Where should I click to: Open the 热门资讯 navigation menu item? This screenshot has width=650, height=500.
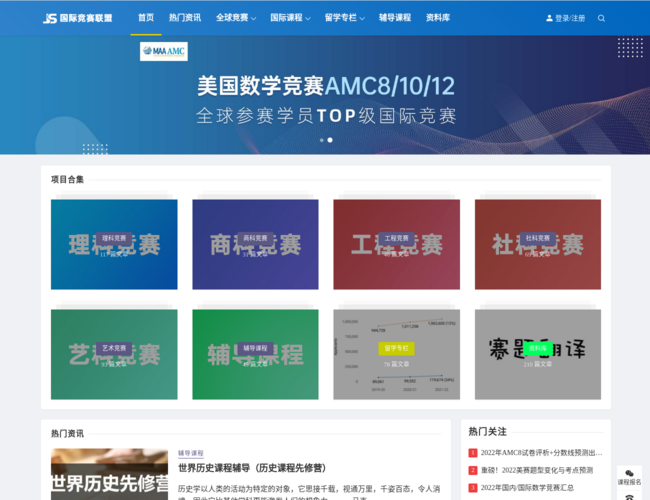[184, 18]
